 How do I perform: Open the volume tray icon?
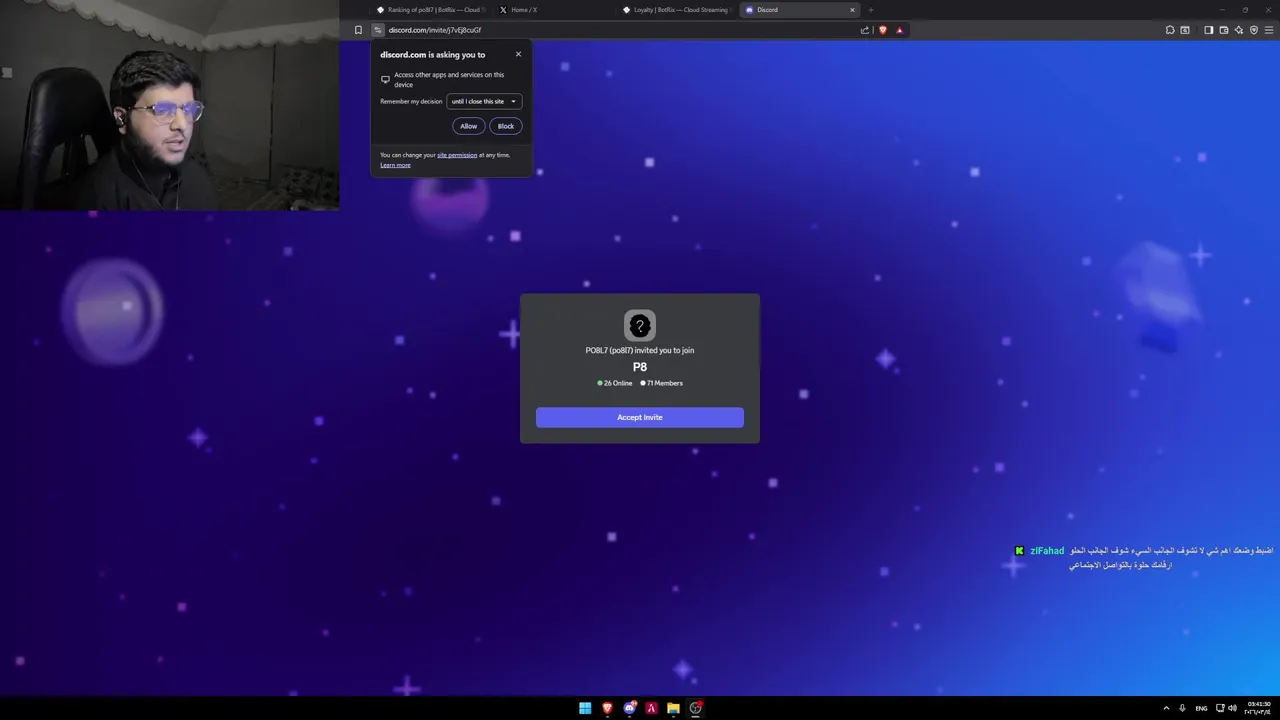[1232, 708]
